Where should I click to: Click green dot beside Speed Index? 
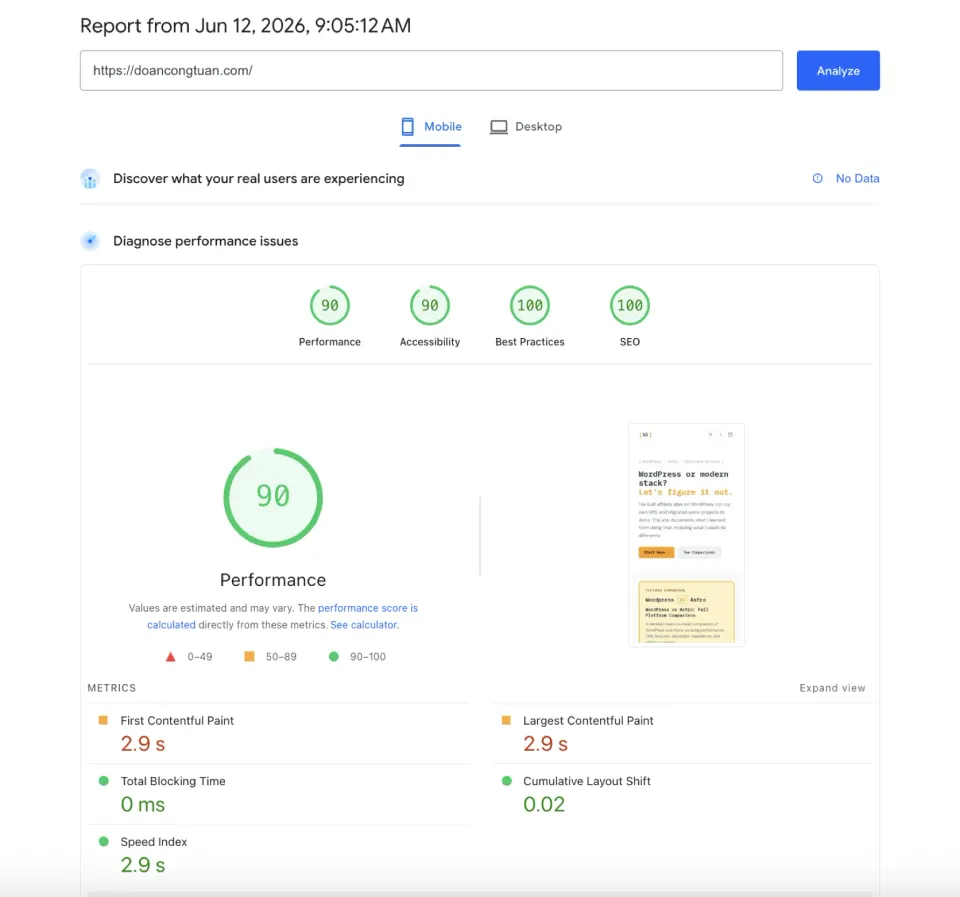[103, 841]
